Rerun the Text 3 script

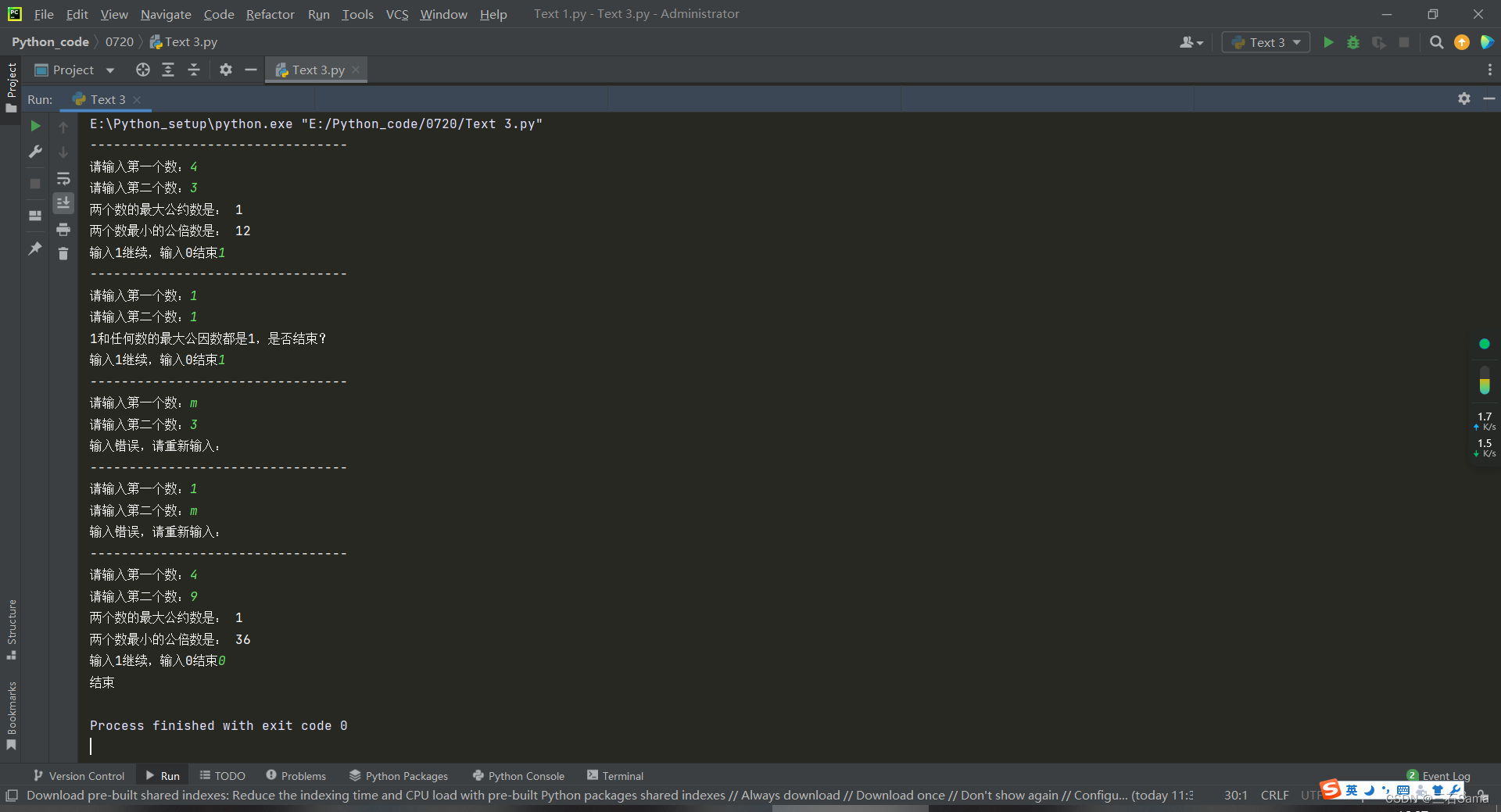(x=34, y=125)
